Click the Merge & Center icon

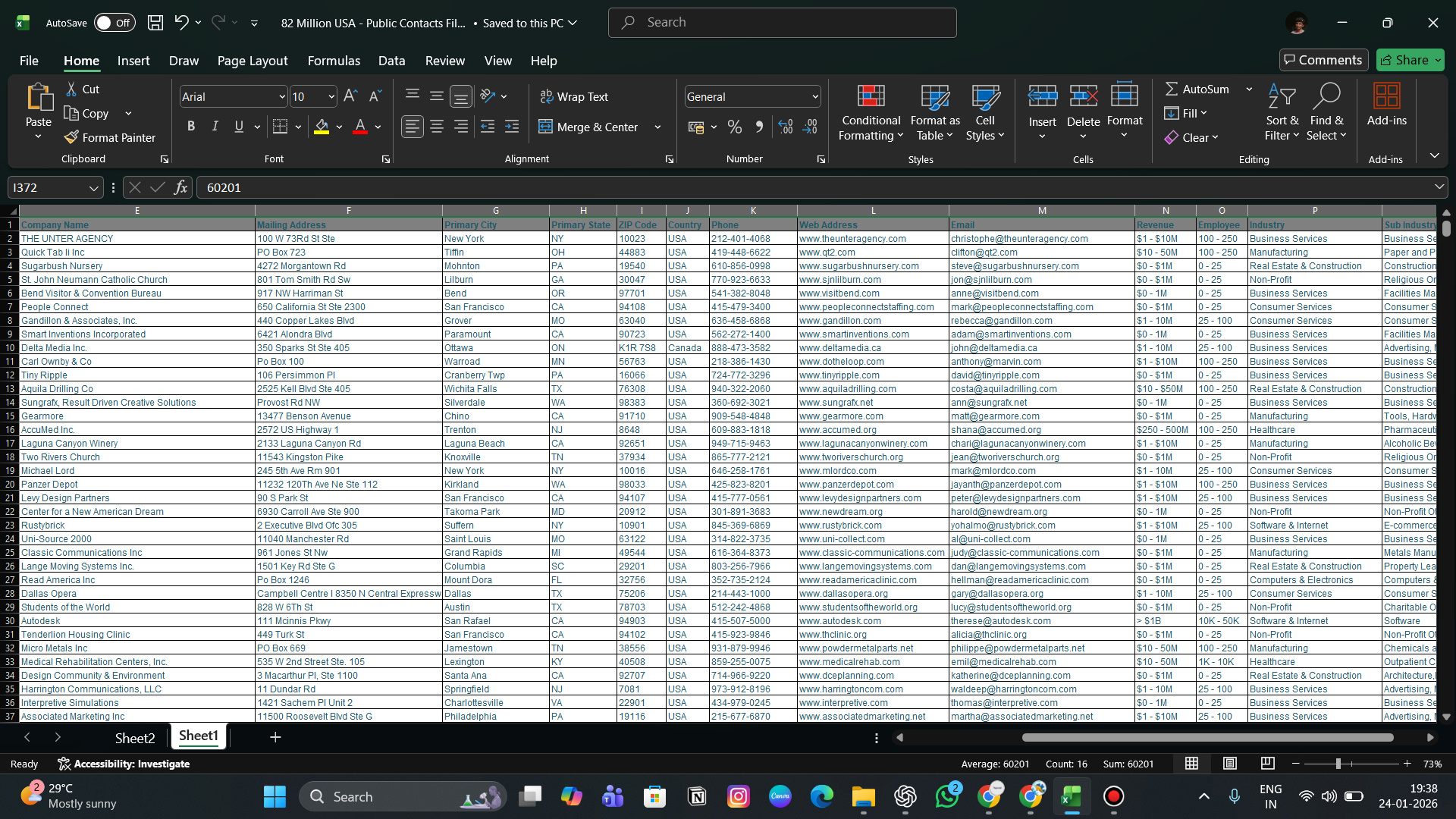(545, 127)
